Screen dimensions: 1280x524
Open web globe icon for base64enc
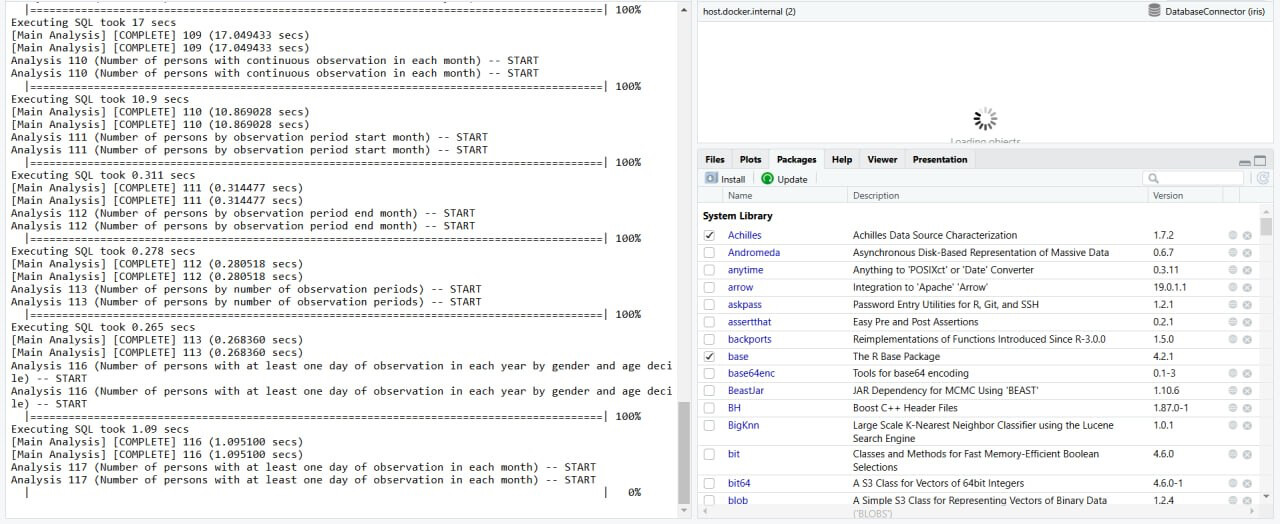(x=1233, y=373)
